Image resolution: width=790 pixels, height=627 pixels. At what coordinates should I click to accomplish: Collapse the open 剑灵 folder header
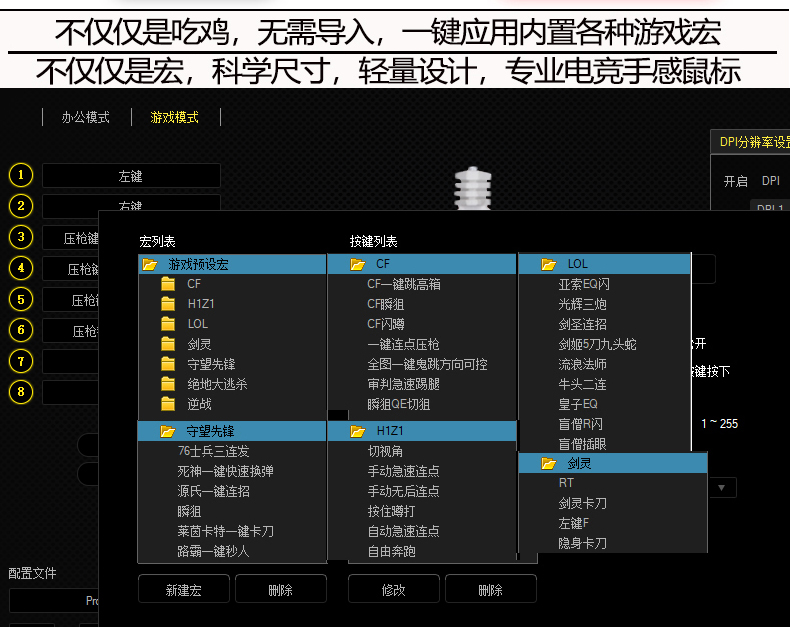click(613, 463)
